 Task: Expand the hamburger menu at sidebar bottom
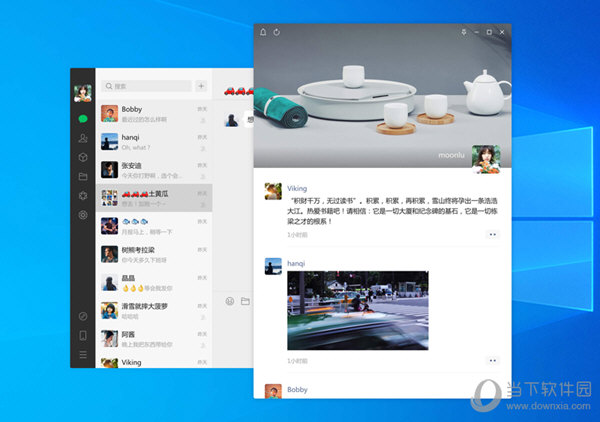pos(82,354)
